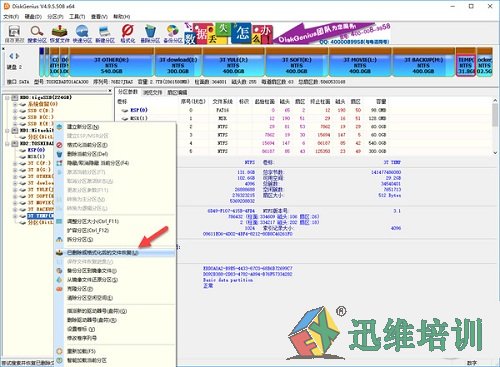
Task: Choose 建立新分区(N) in the context menu
Action: point(115,127)
